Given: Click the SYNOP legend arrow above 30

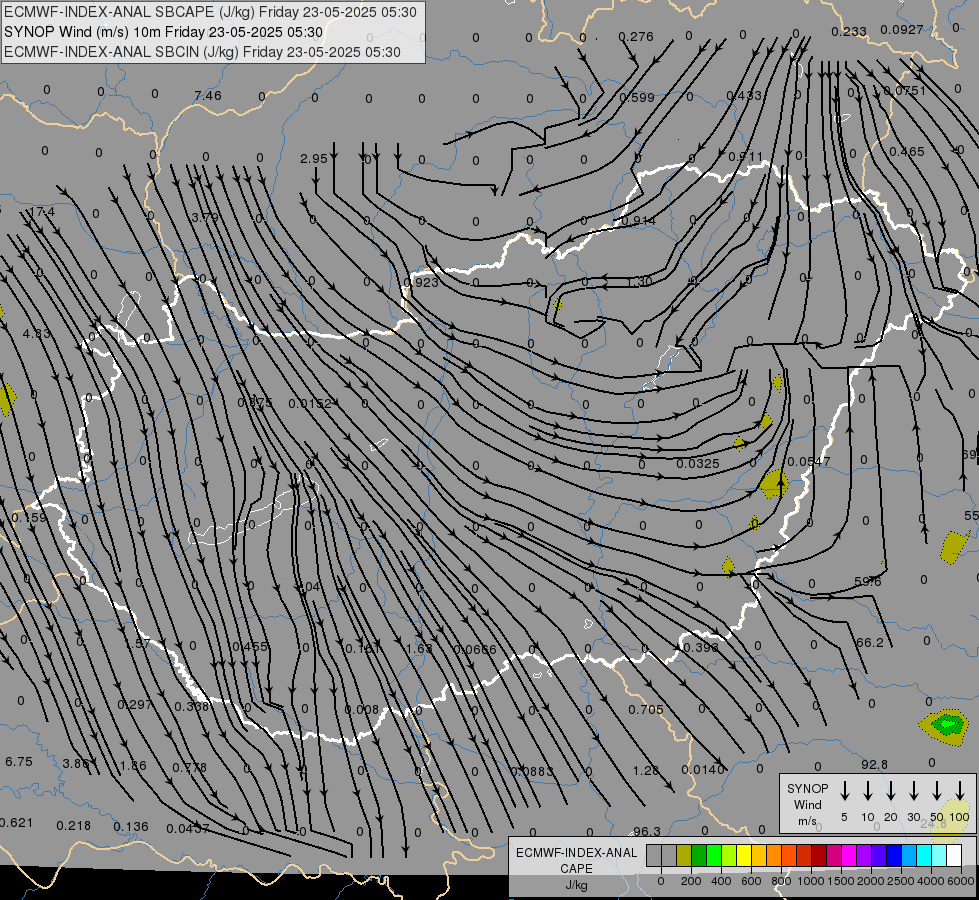Looking at the screenshot, I should point(913,791).
